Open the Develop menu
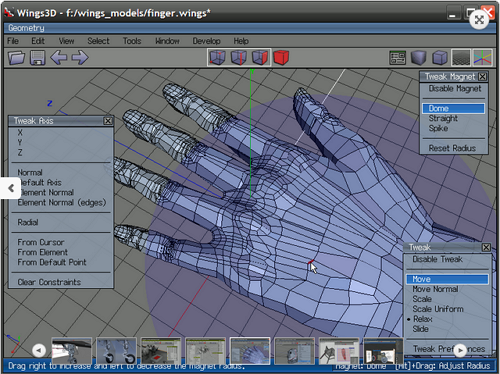Image resolution: width=500 pixels, height=374 pixels. point(206,41)
